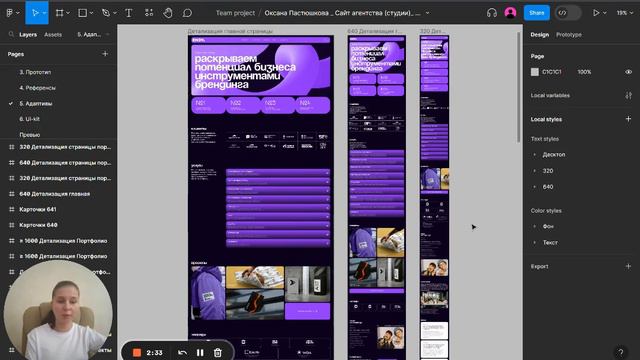Edit page color opacity 100%
The image size is (640, 360).
pos(584,72)
